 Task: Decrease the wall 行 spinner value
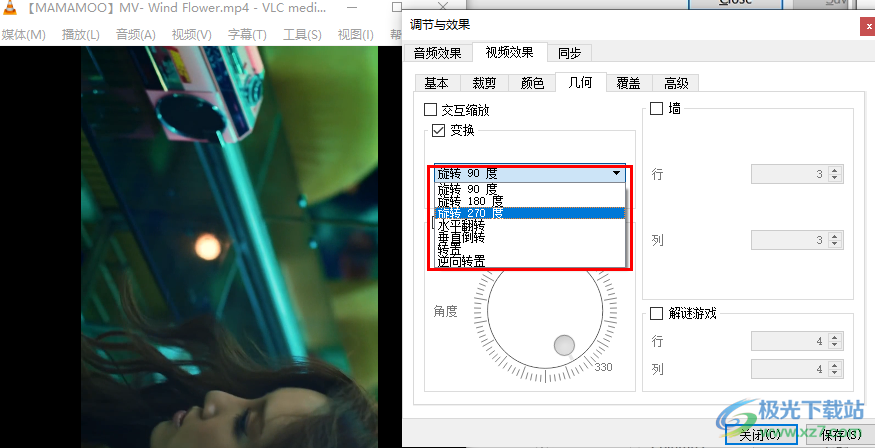pyautogui.click(x=834, y=179)
